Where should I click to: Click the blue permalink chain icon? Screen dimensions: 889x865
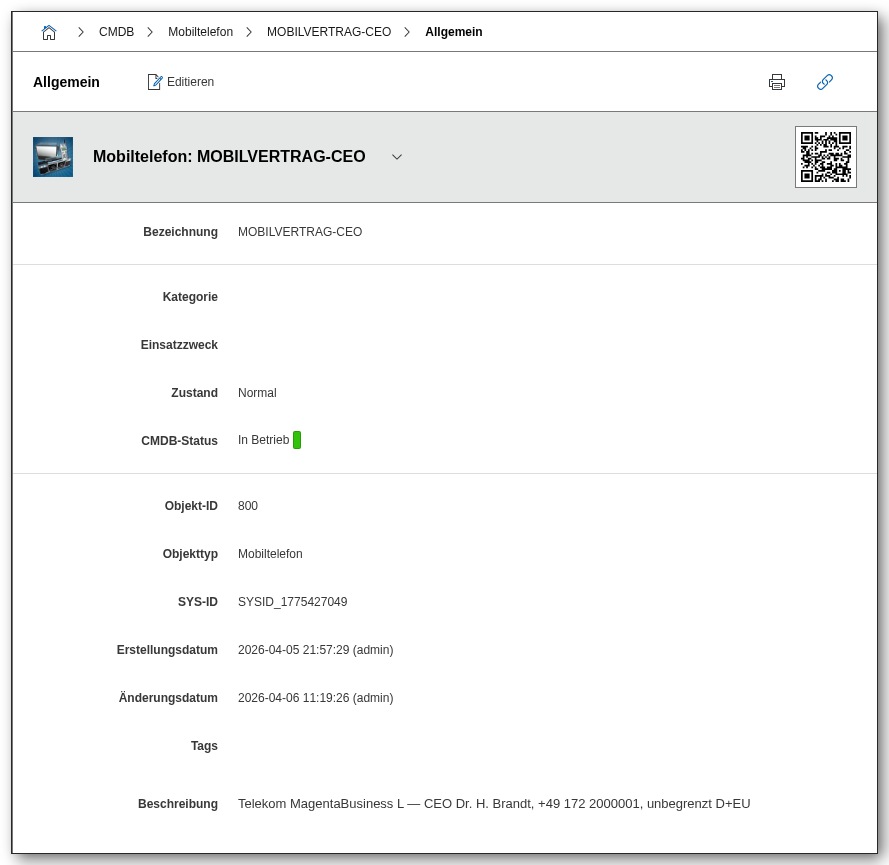coord(825,82)
